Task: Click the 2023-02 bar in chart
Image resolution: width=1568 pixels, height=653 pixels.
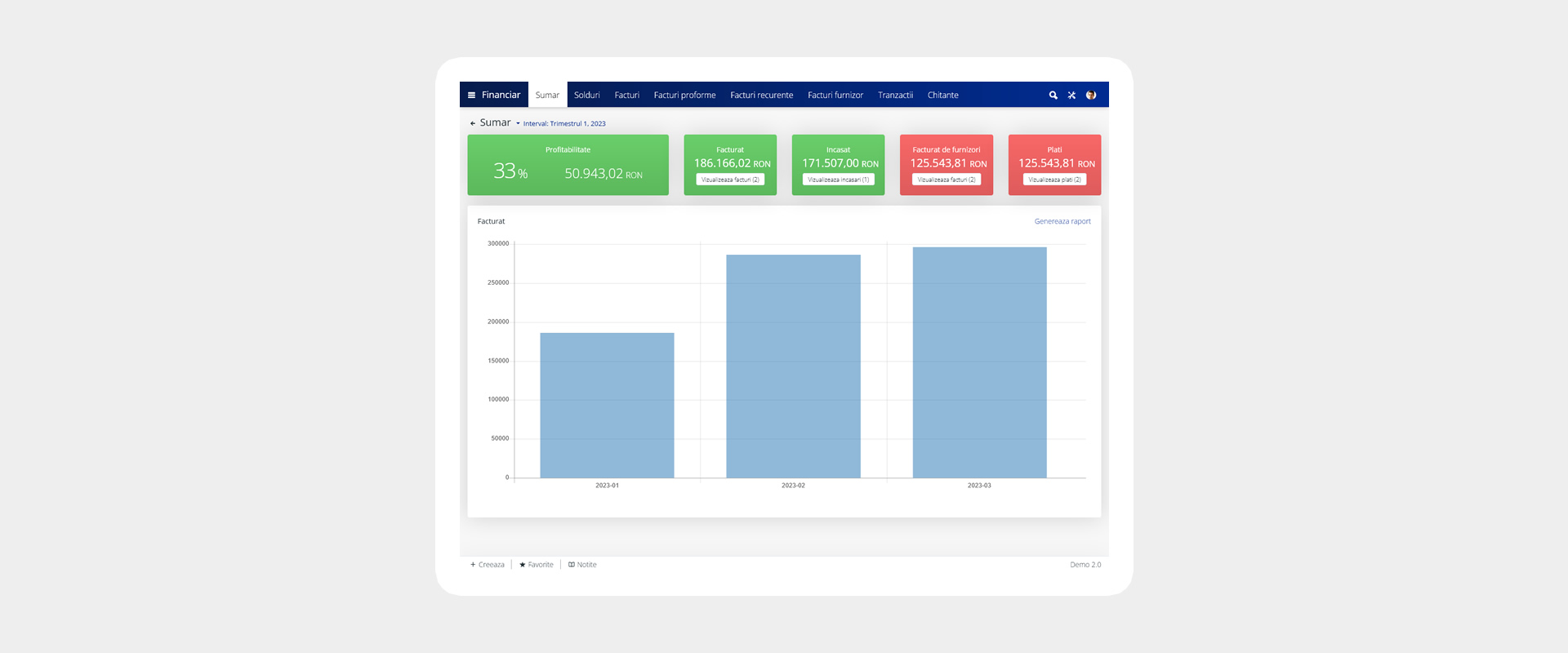Action: 793,366
